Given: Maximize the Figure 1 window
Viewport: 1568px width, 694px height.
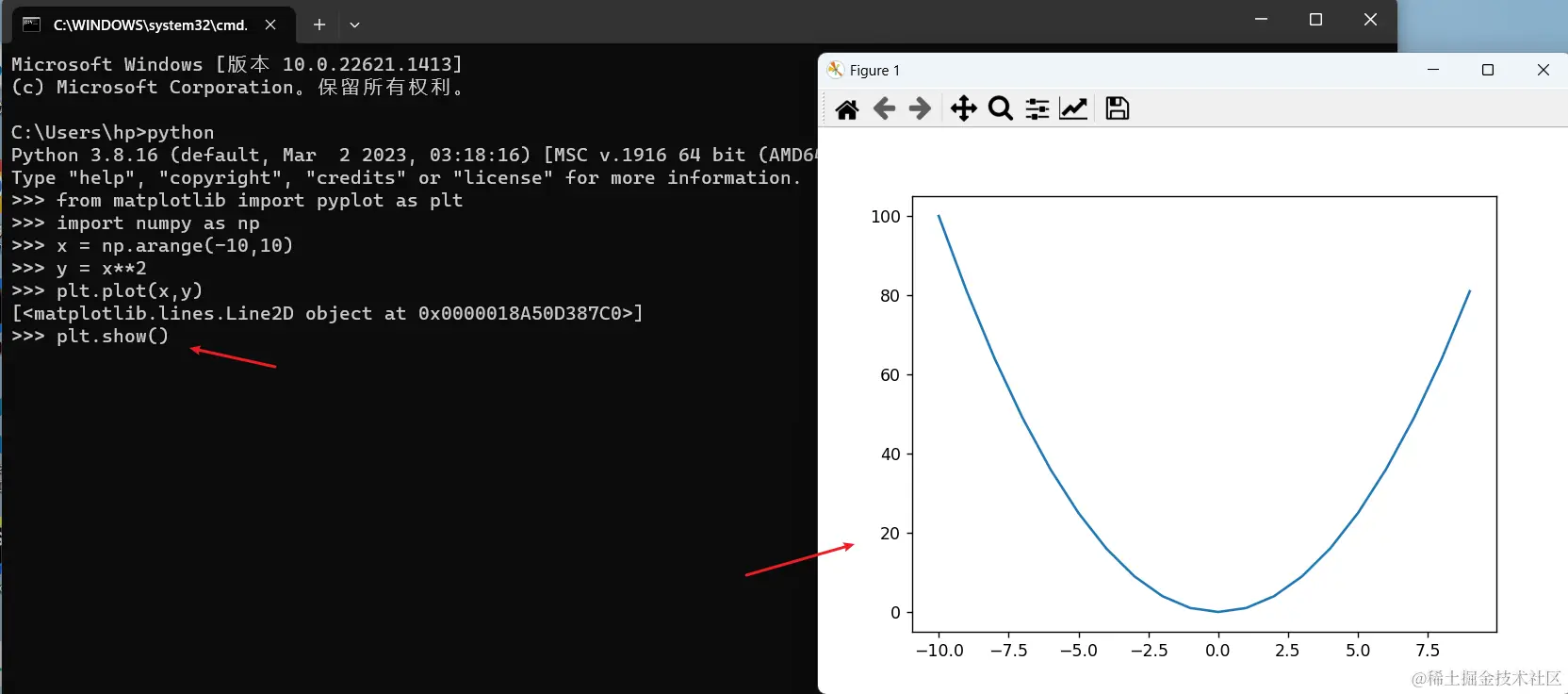Looking at the screenshot, I should [1488, 70].
